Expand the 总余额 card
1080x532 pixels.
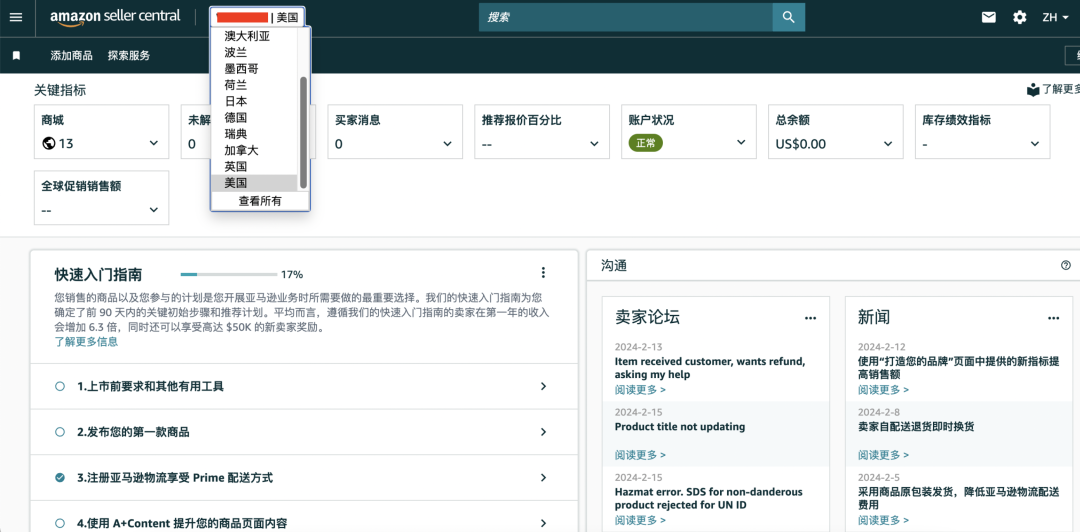(889, 143)
